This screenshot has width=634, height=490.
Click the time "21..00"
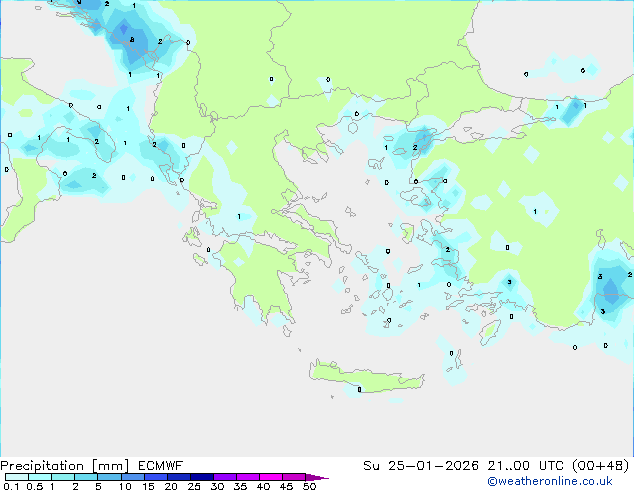point(508,466)
